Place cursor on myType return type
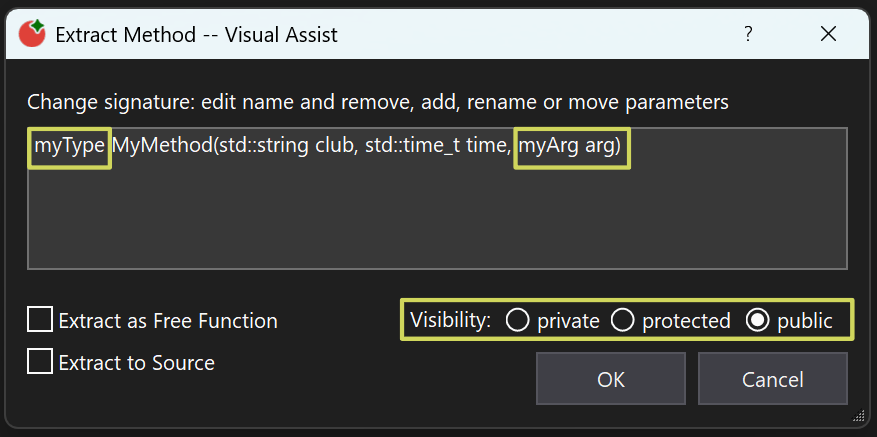877x437 pixels. pyautogui.click(x=69, y=148)
